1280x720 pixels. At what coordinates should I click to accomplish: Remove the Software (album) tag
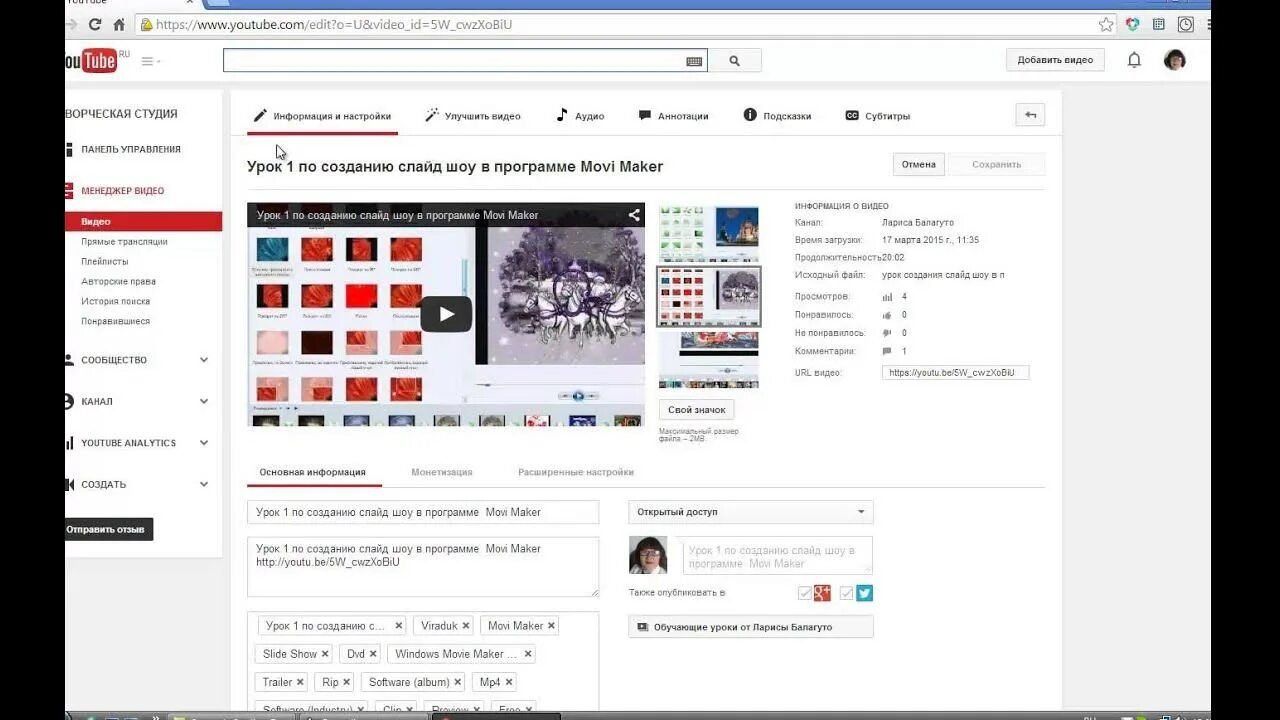click(458, 682)
